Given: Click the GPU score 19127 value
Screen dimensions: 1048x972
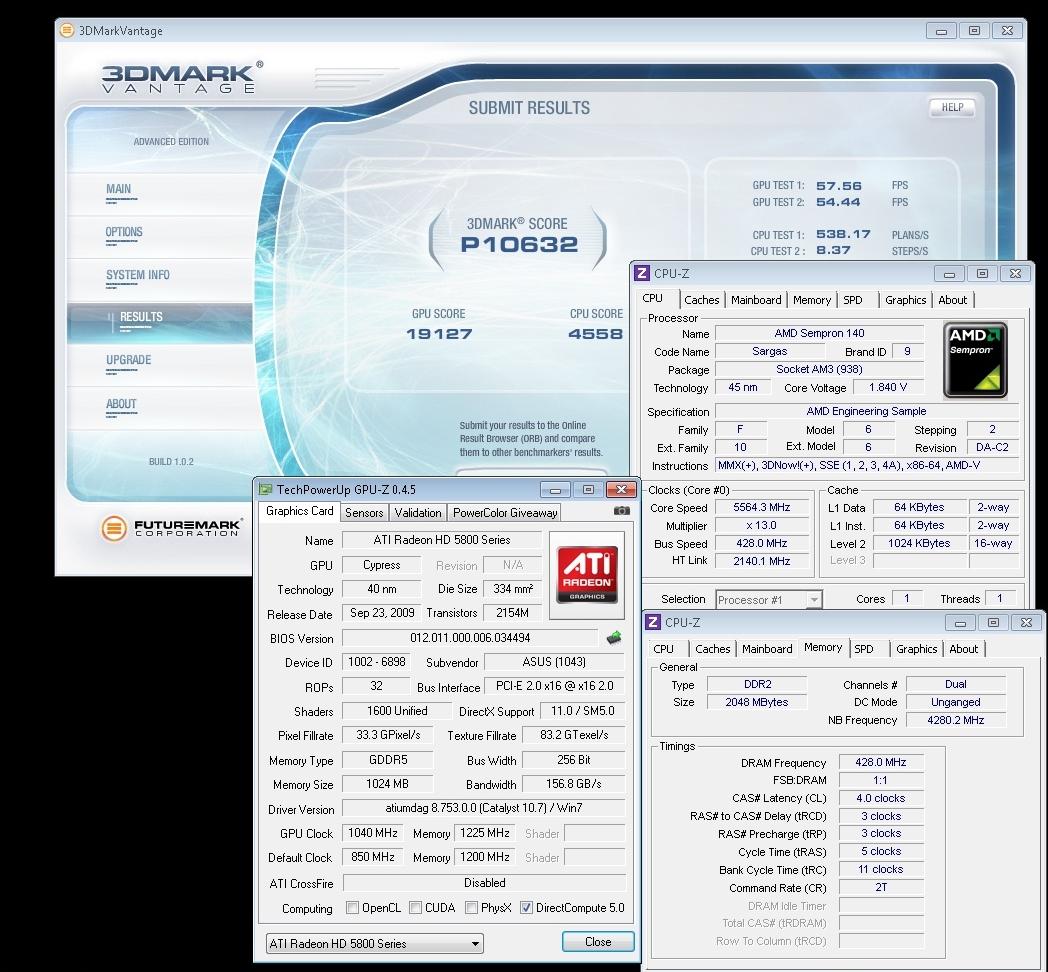Looking at the screenshot, I should 439,334.
